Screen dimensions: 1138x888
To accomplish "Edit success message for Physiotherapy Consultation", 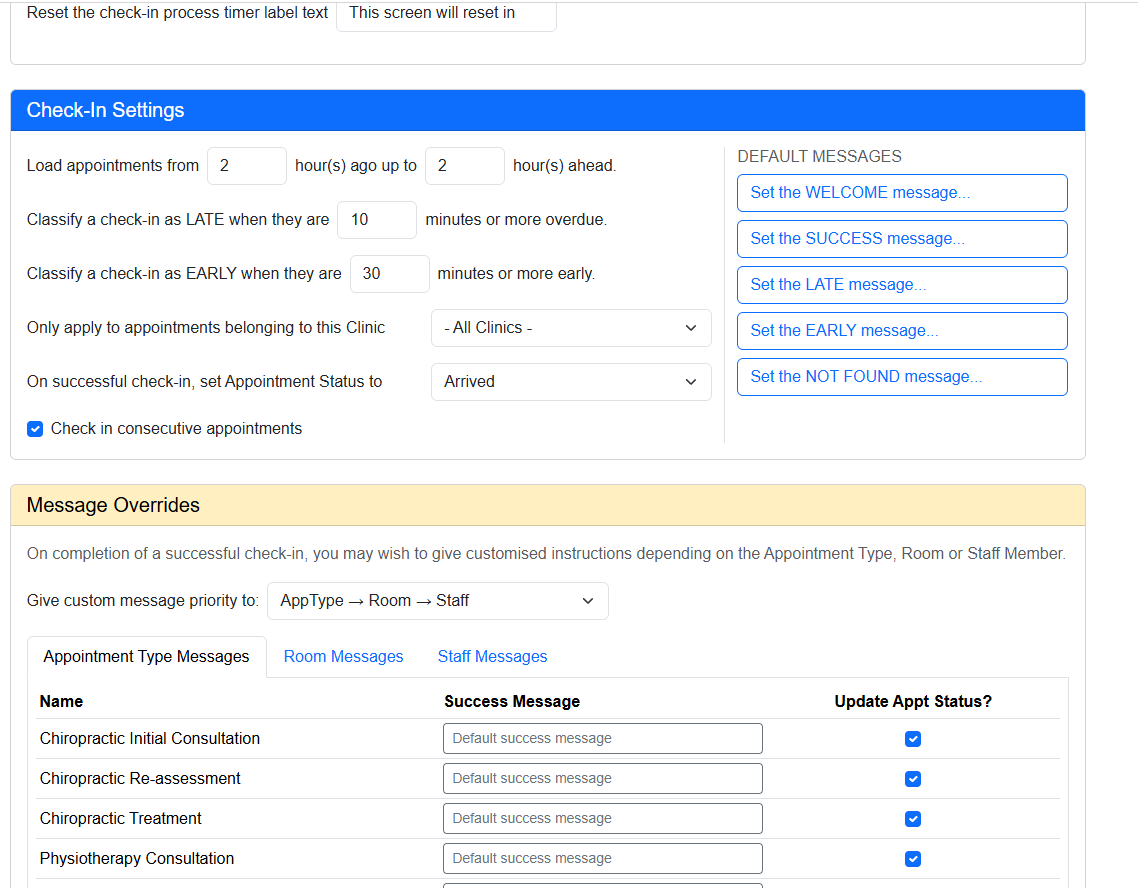I will click(x=602, y=858).
